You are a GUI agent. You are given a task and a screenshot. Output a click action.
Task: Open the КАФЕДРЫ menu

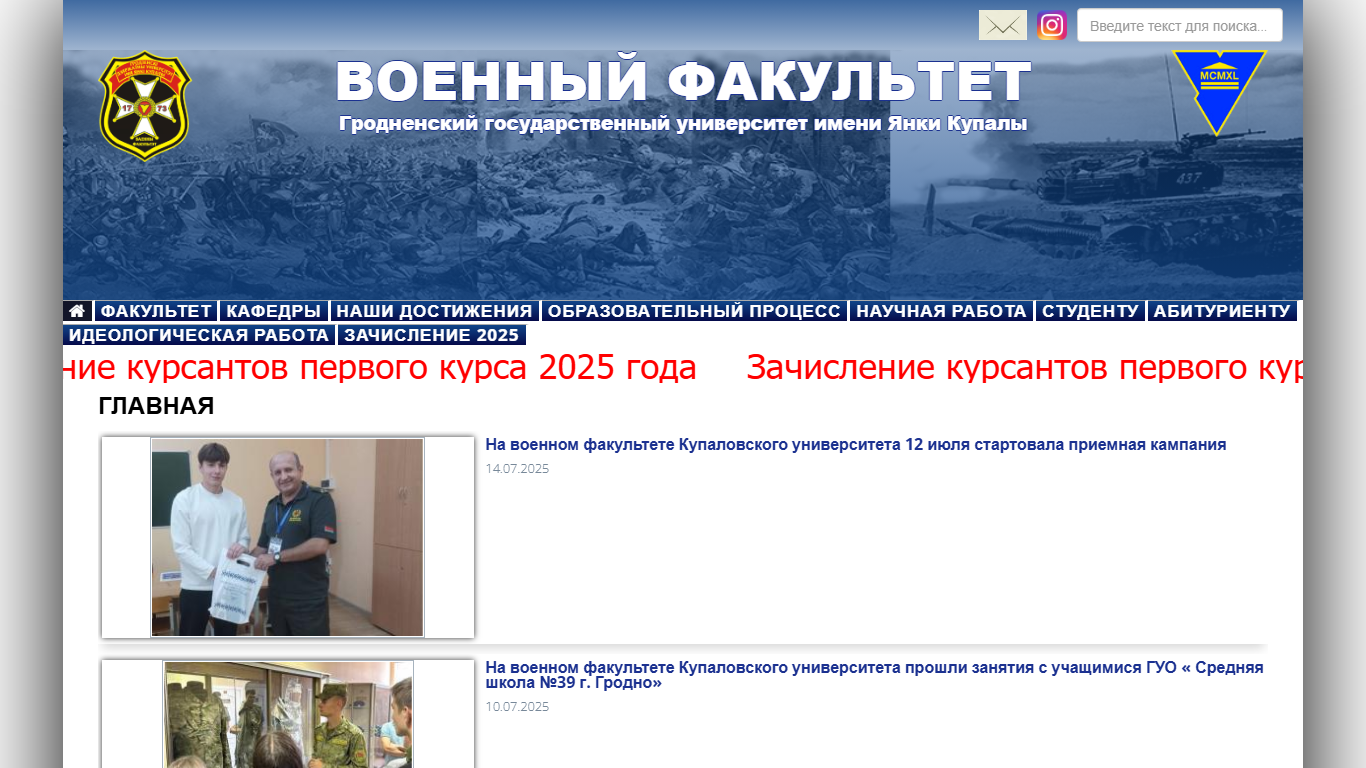[x=274, y=311]
